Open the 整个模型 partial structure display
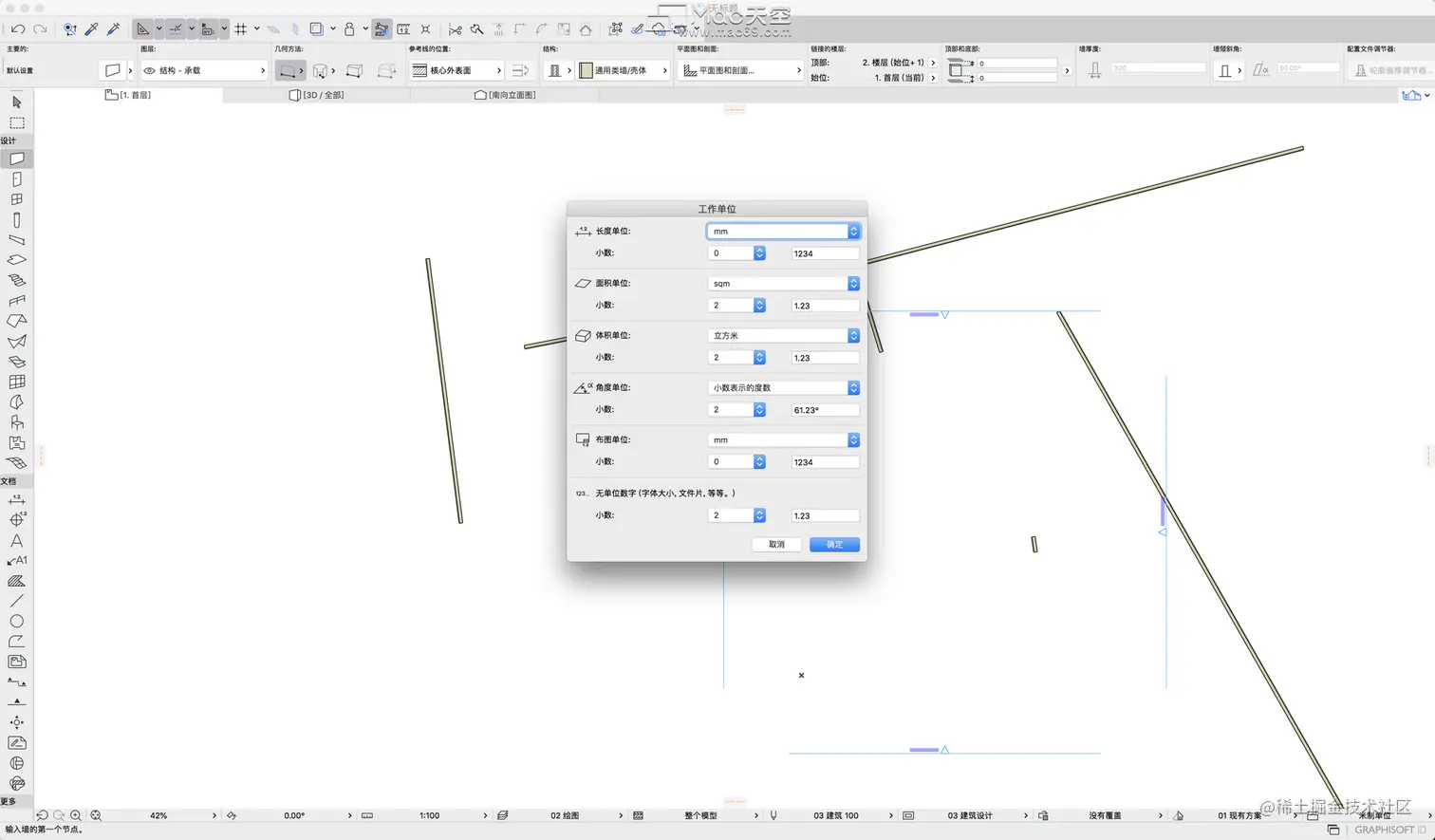1435x840 pixels. [701, 815]
